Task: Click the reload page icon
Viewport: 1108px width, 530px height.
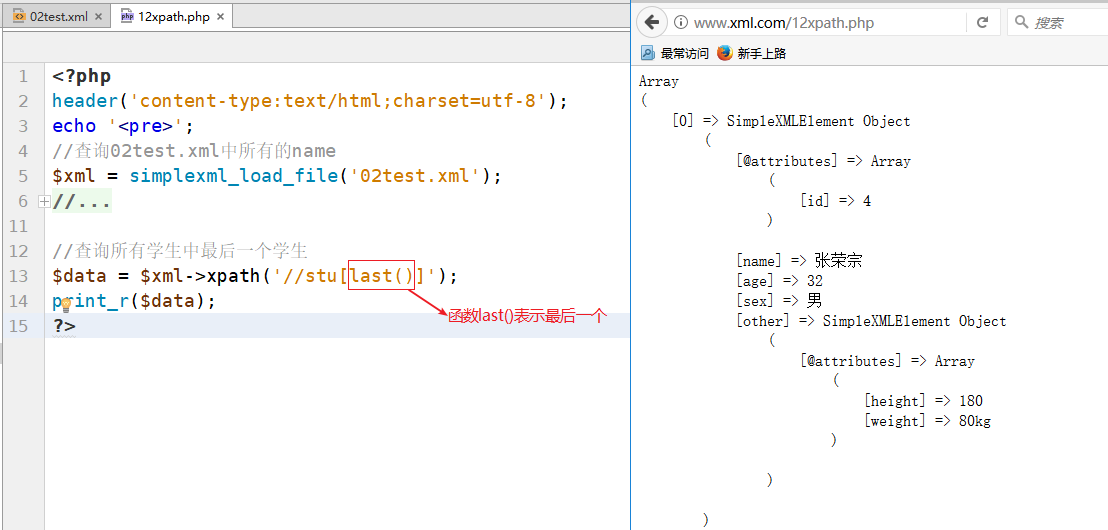Action: tap(982, 22)
